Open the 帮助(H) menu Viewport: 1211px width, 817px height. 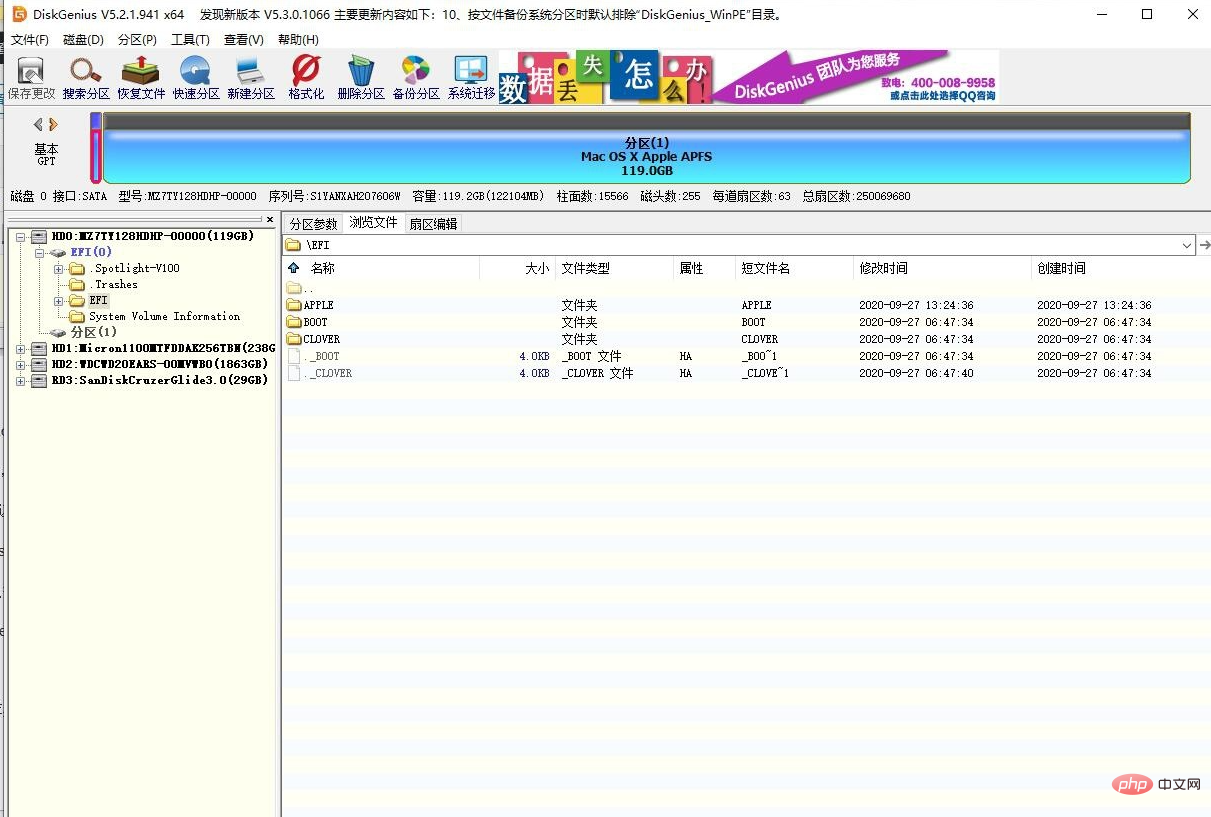298,40
